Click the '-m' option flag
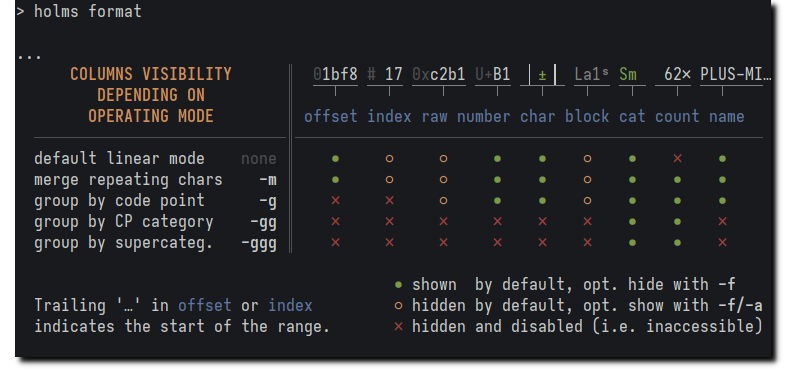The image size is (786, 372). coord(268,179)
